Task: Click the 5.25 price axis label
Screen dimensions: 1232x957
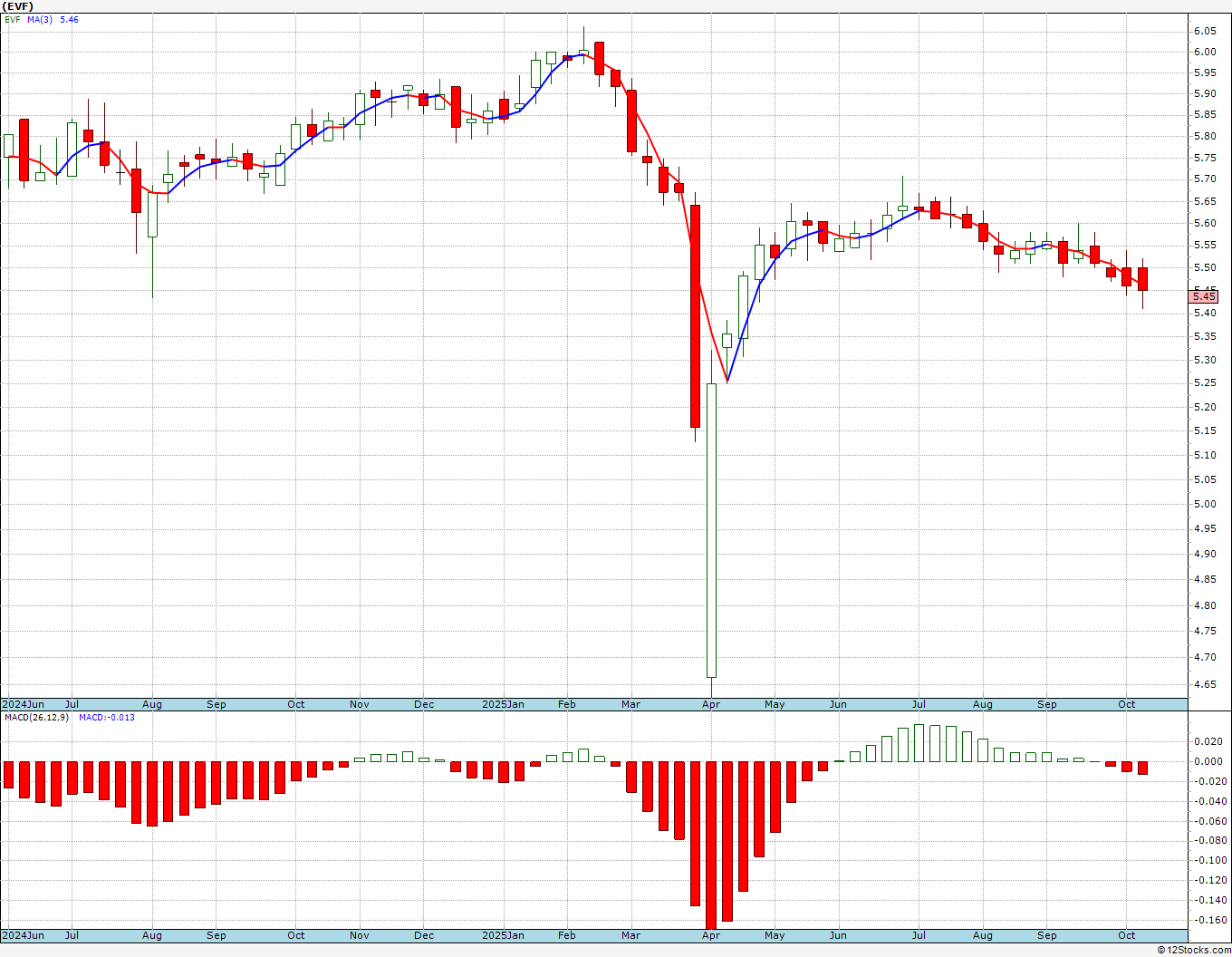Action: (x=1205, y=382)
